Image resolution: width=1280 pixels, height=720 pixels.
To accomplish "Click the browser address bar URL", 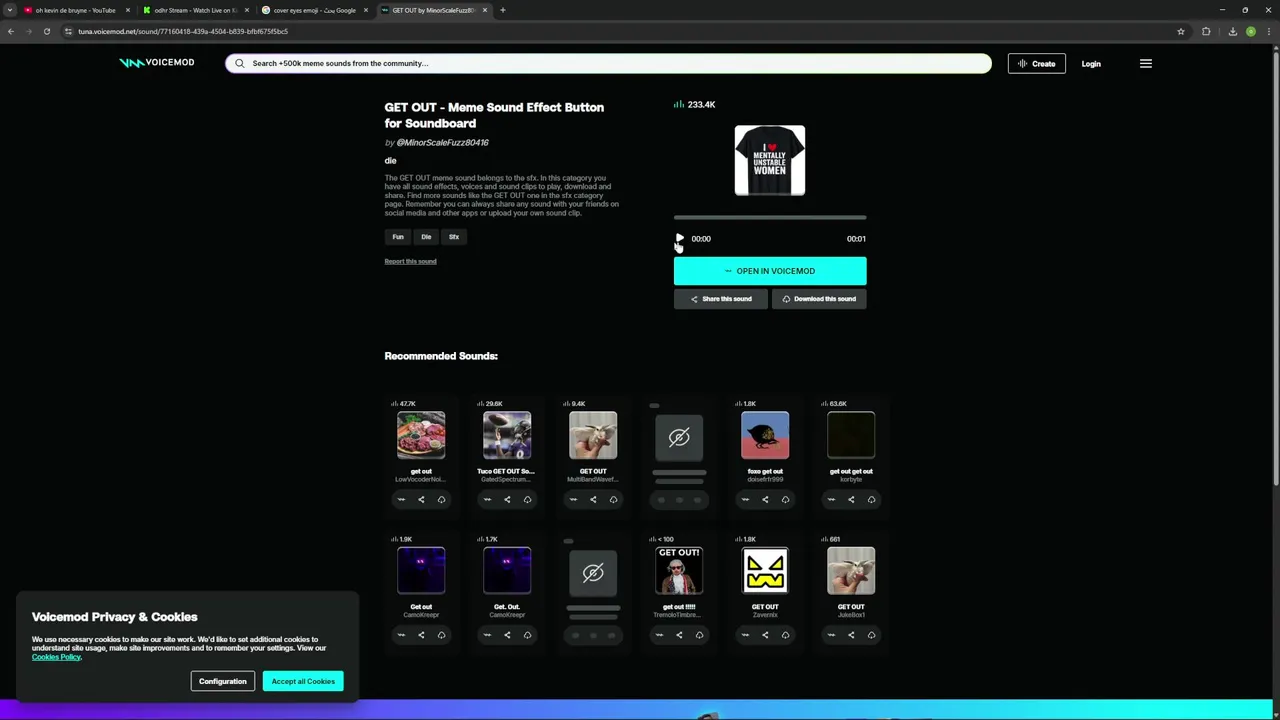I will 183,31.
